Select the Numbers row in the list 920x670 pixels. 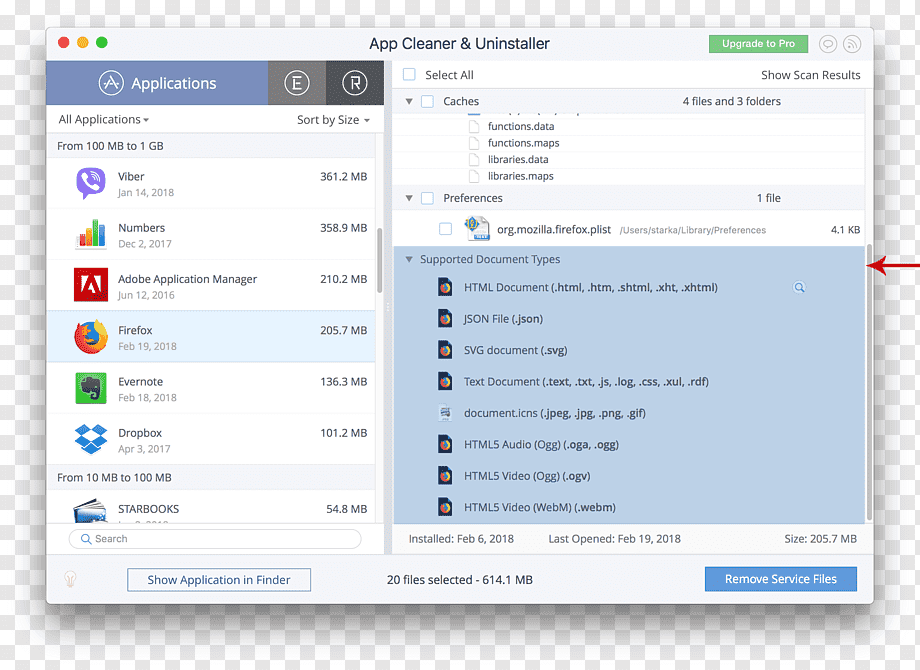tap(211, 235)
